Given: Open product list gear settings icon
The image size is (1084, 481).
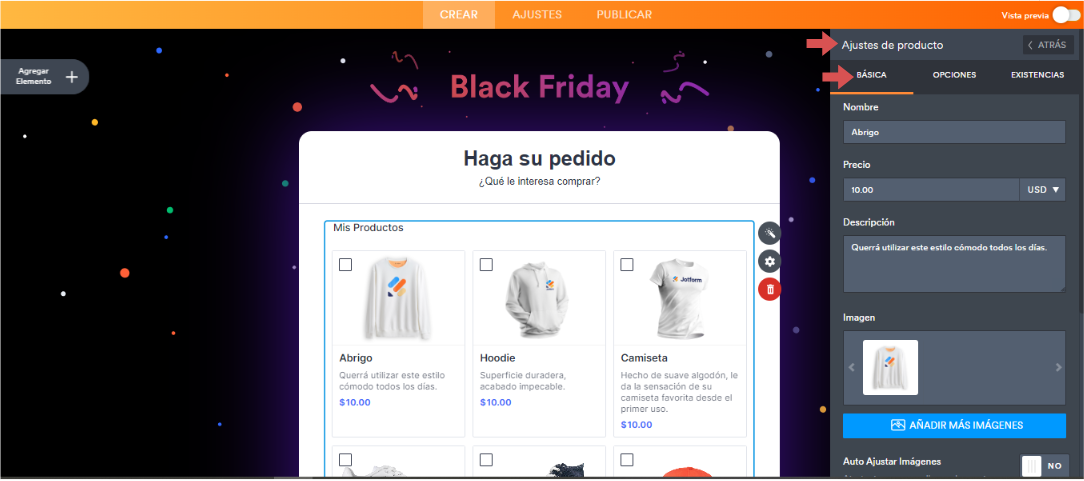Looking at the screenshot, I should (769, 261).
